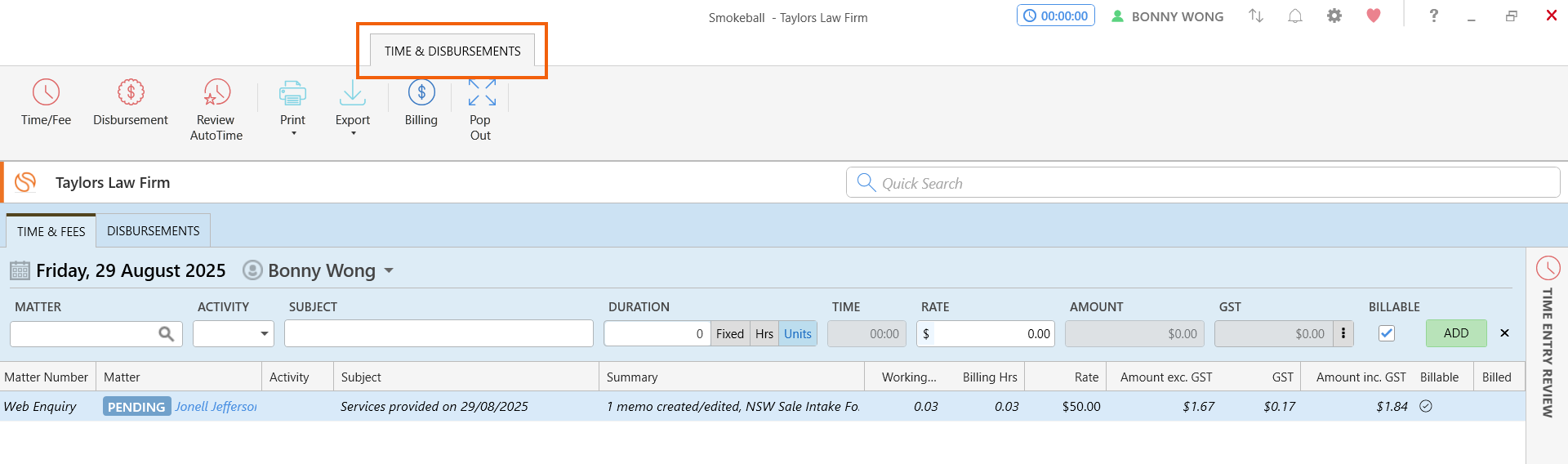Open Review AutoTime
The height and width of the screenshot is (464, 1568).
(x=216, y=110)
